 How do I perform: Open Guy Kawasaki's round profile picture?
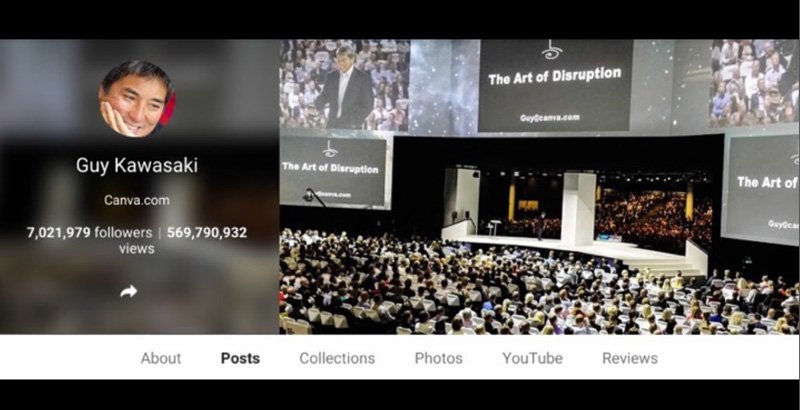137,98
